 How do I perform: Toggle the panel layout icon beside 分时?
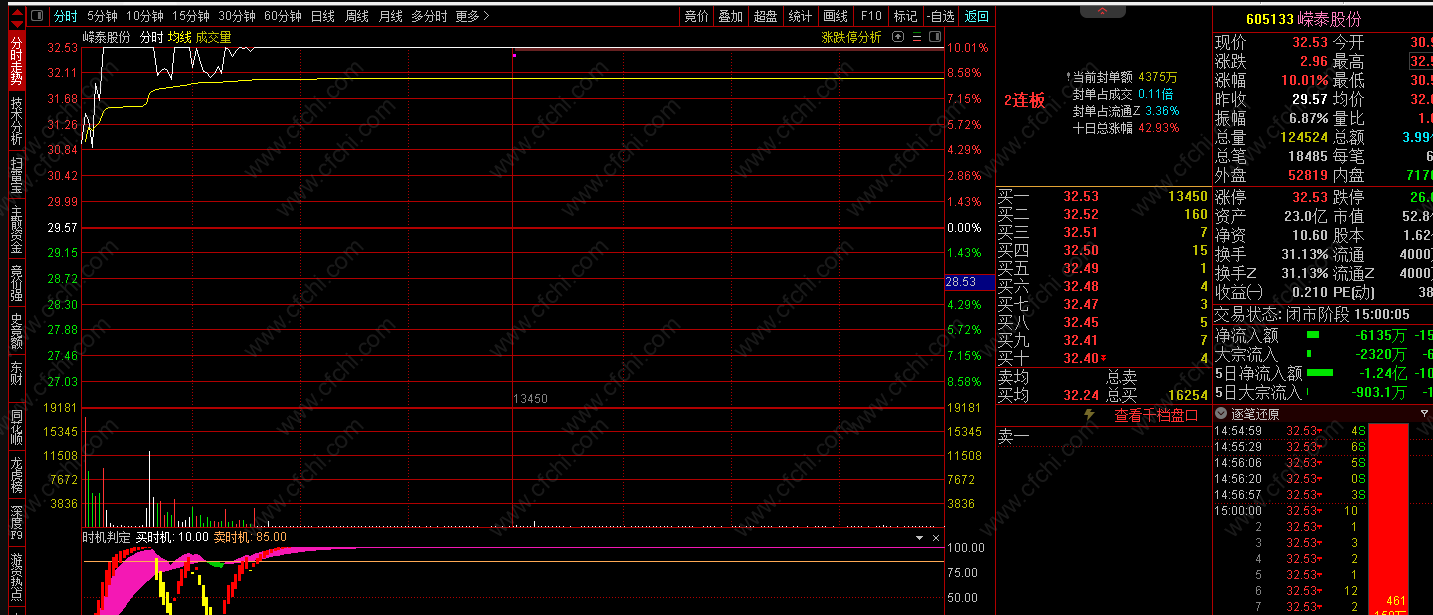[x=37, y=16]
